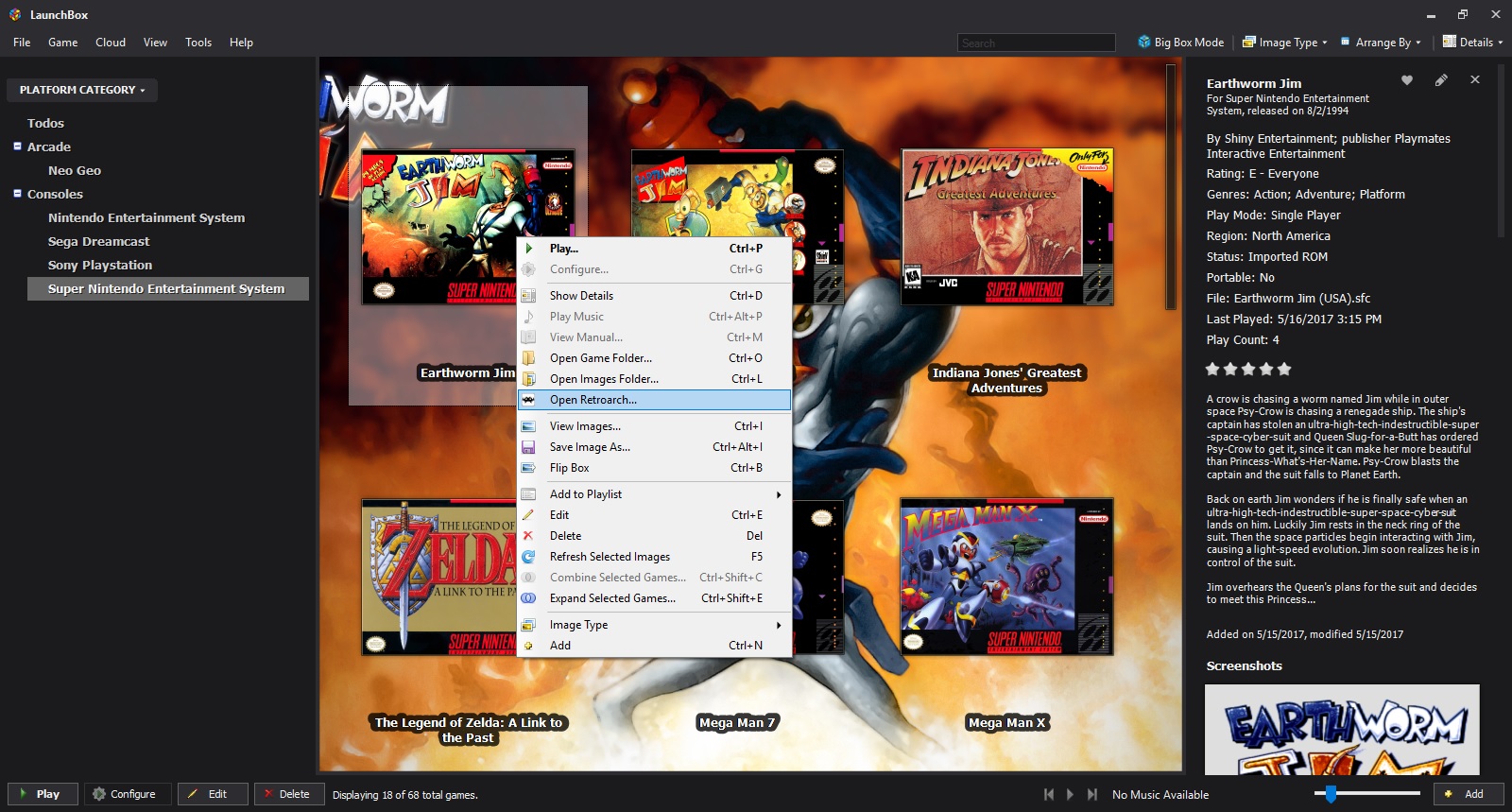Select Nintendo Entertainment System platform
Screen dimensions: 1512x812
coord(146,217)
